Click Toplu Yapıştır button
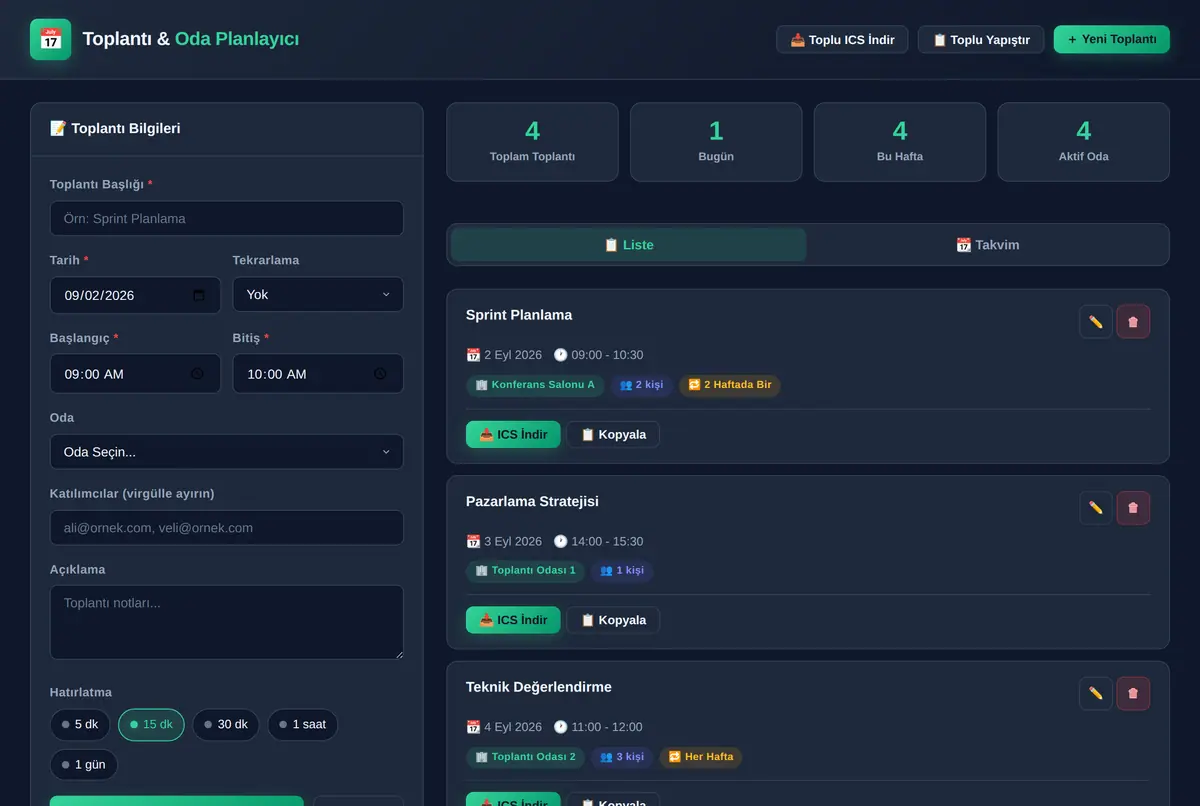This screenshot has width=1200, height=806. pyautogui.click(x=981, y=40)
